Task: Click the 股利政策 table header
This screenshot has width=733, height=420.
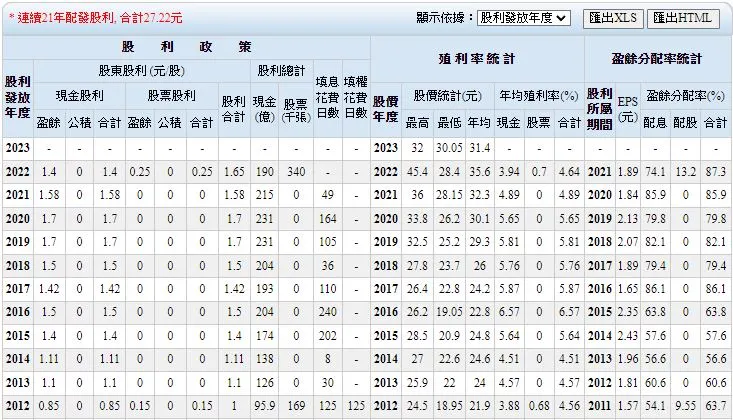Action: 187,47
